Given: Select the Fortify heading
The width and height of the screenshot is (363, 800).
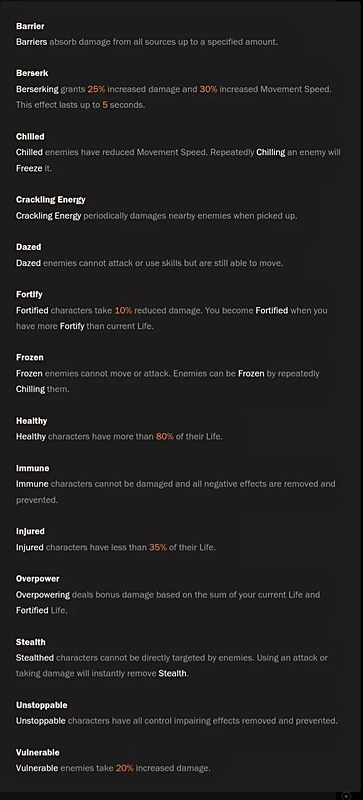Looking at the screenshot, I should coord(29,294).
